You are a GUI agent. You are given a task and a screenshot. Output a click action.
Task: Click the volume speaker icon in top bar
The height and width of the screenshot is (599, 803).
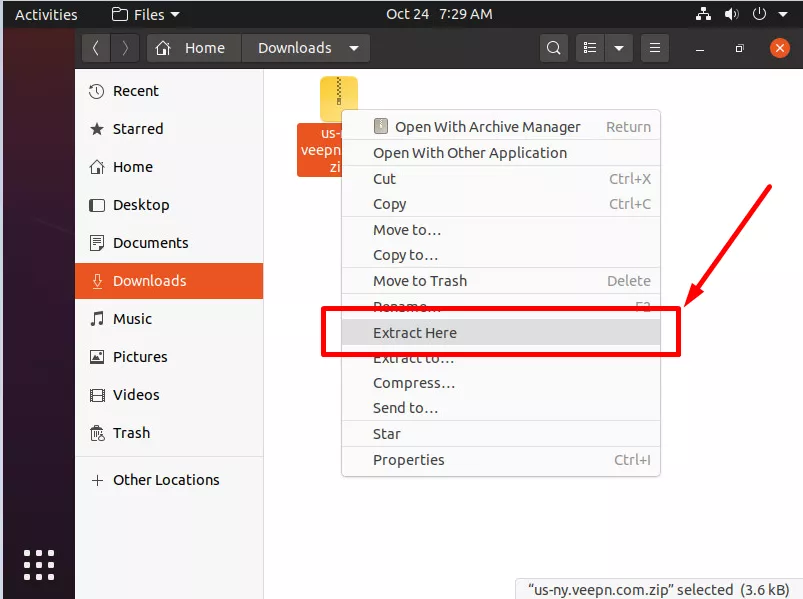click(x=731, y=14)
